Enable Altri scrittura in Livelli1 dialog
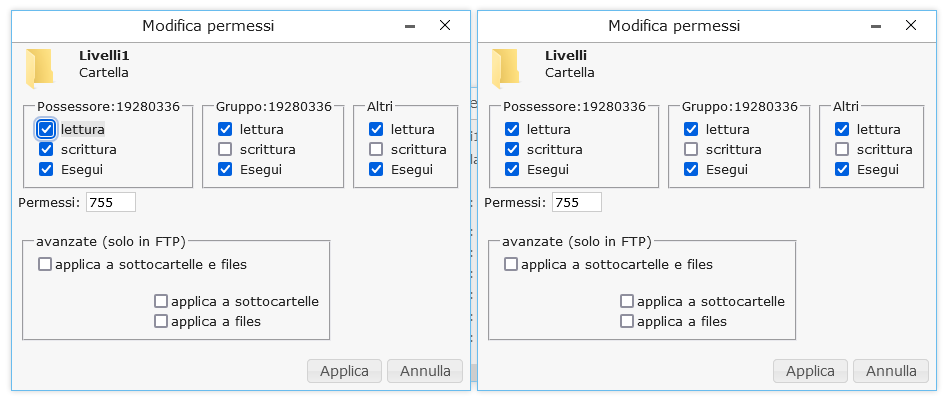945x398 pixels. [376, 149]
